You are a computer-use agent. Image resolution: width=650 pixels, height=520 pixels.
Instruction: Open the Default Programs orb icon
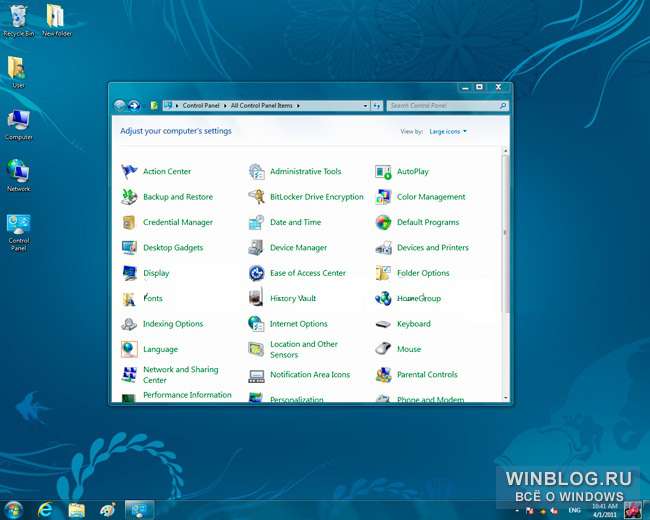click(383, 222)
